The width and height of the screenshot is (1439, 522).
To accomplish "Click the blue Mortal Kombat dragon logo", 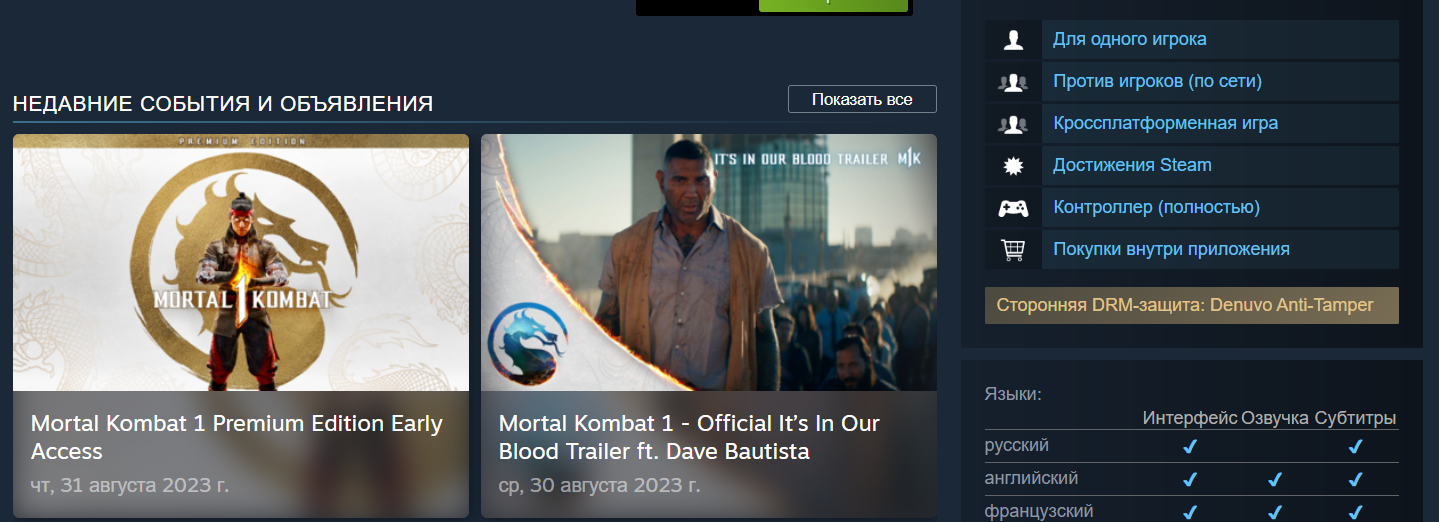I will [528, 344].
